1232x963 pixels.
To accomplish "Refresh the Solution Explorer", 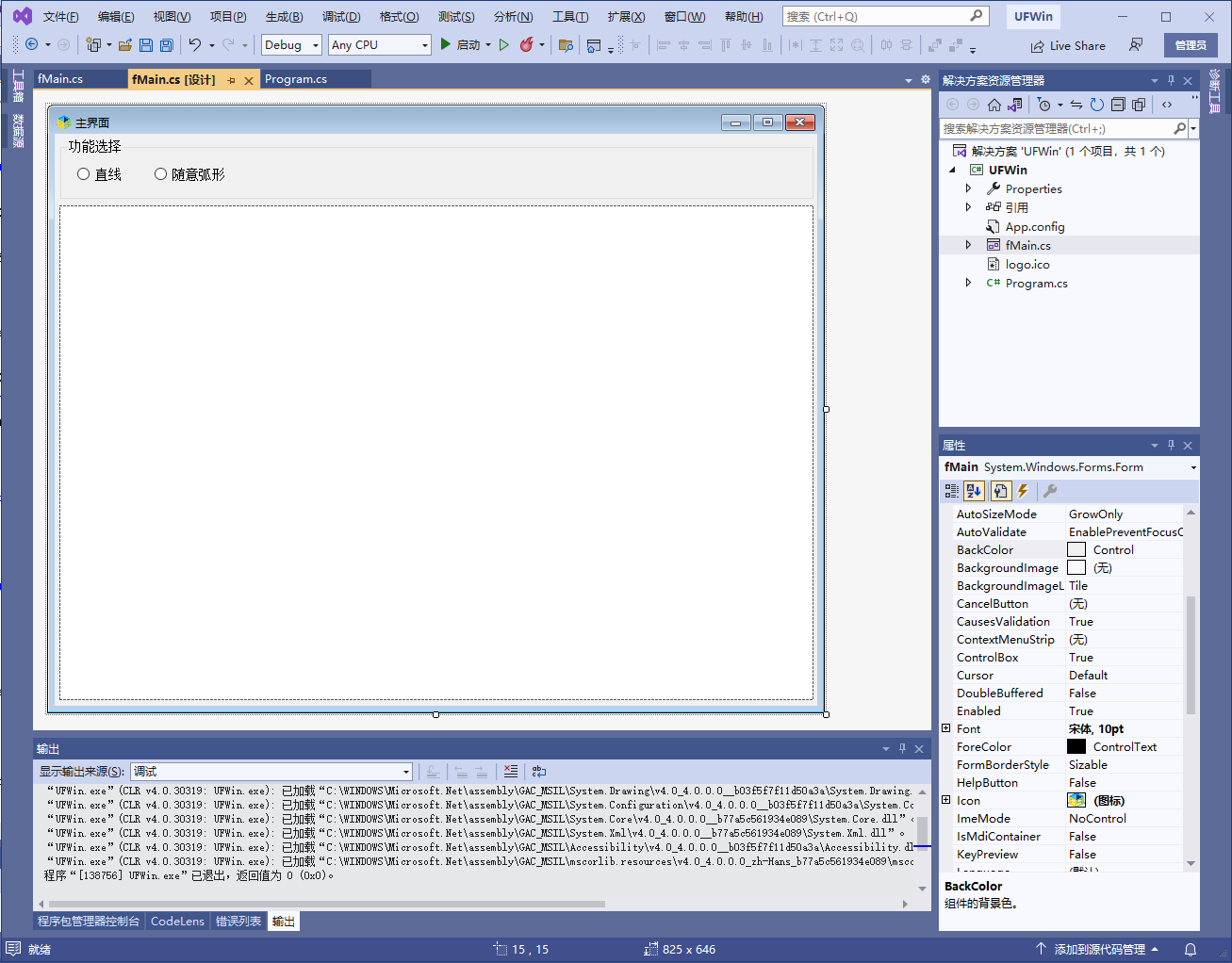I will pos(1097,105).
